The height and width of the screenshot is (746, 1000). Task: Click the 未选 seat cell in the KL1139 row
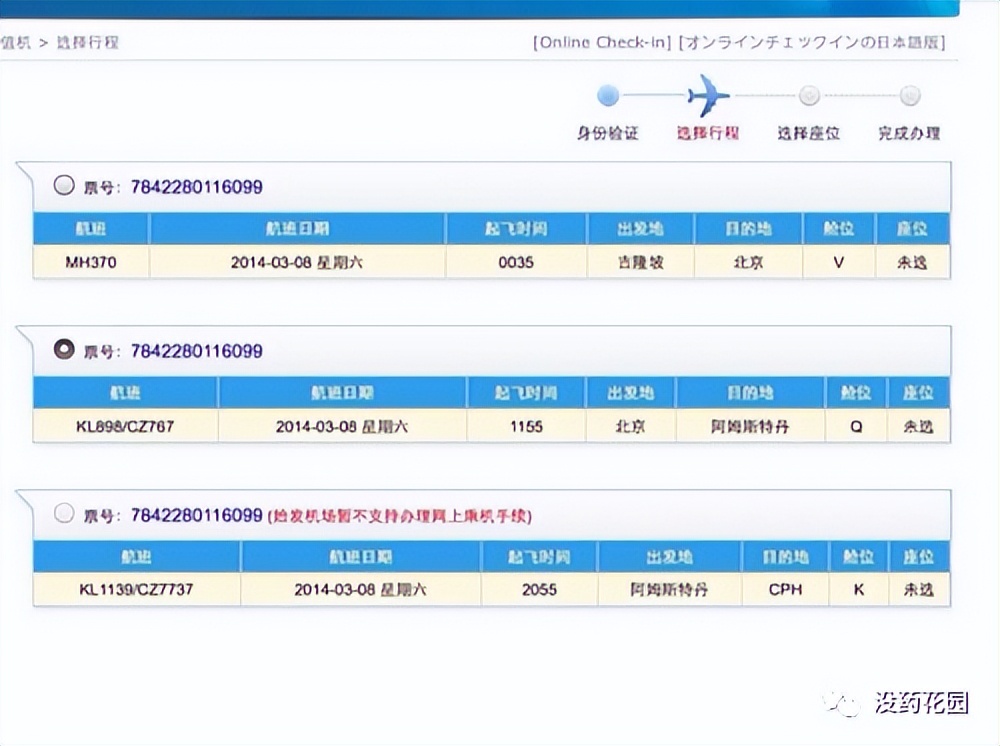(917, 590)
